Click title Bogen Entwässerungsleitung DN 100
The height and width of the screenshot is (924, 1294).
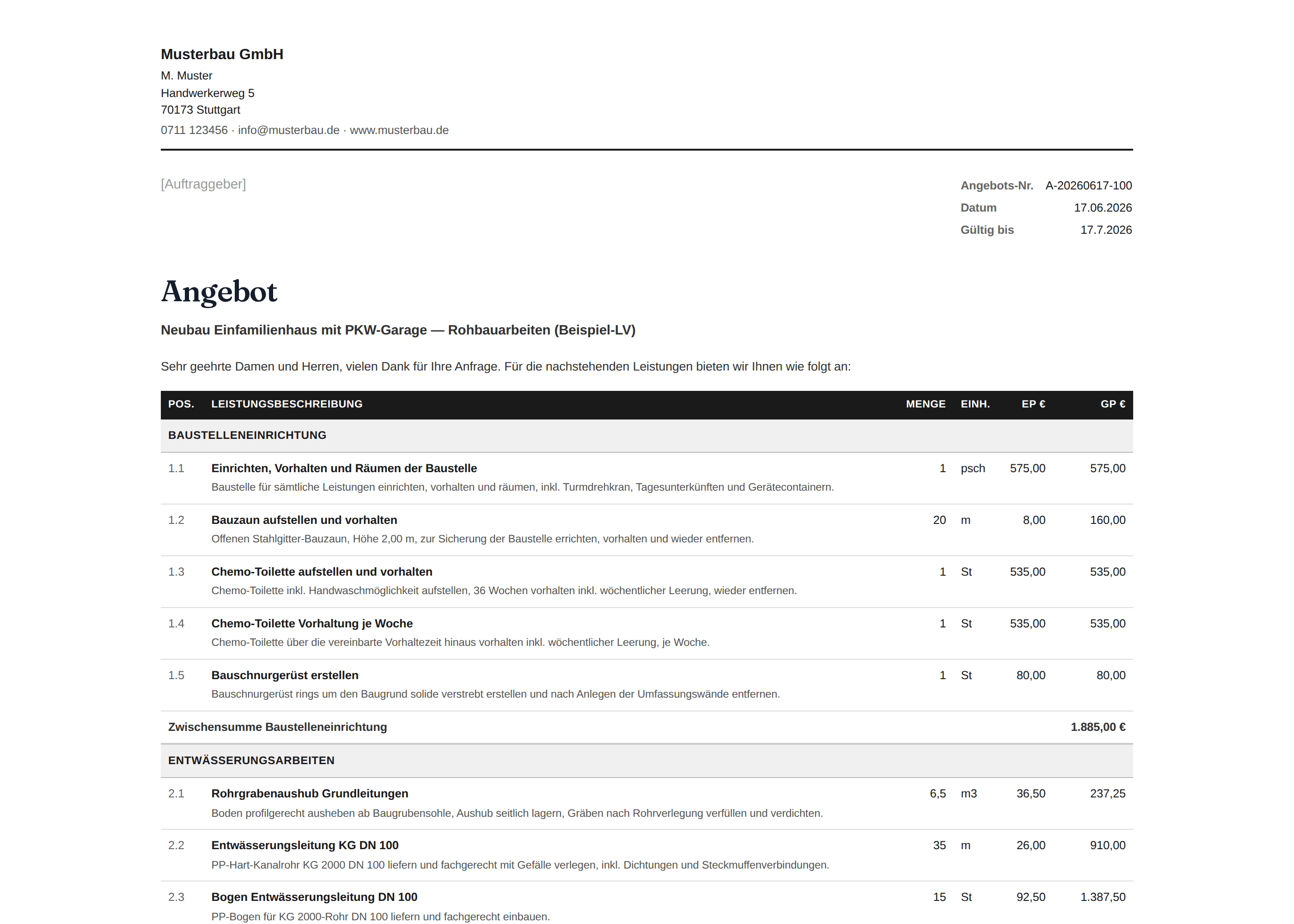(314, 897)
